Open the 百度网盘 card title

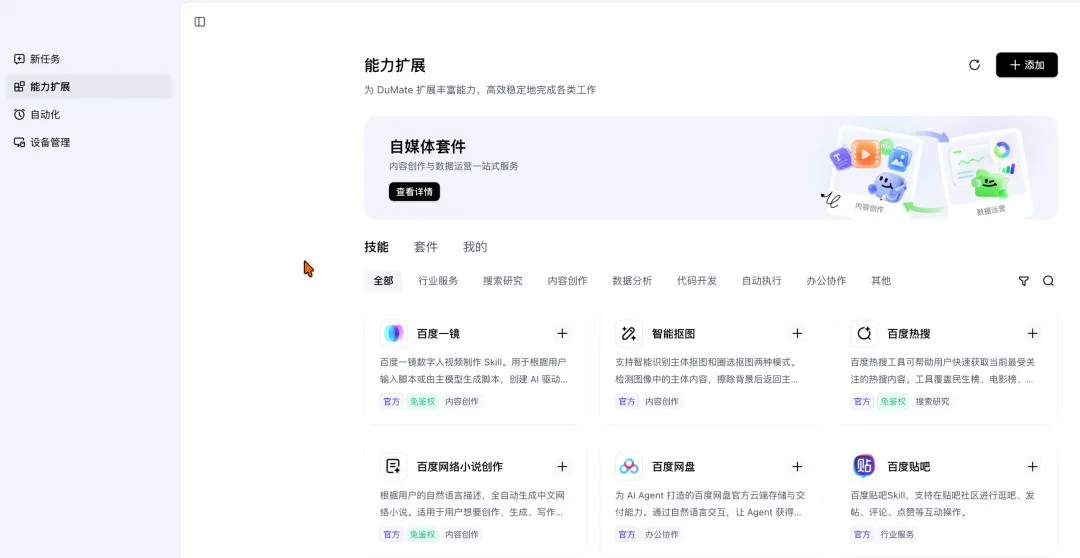pyautogui.click(x=674, y=466)
